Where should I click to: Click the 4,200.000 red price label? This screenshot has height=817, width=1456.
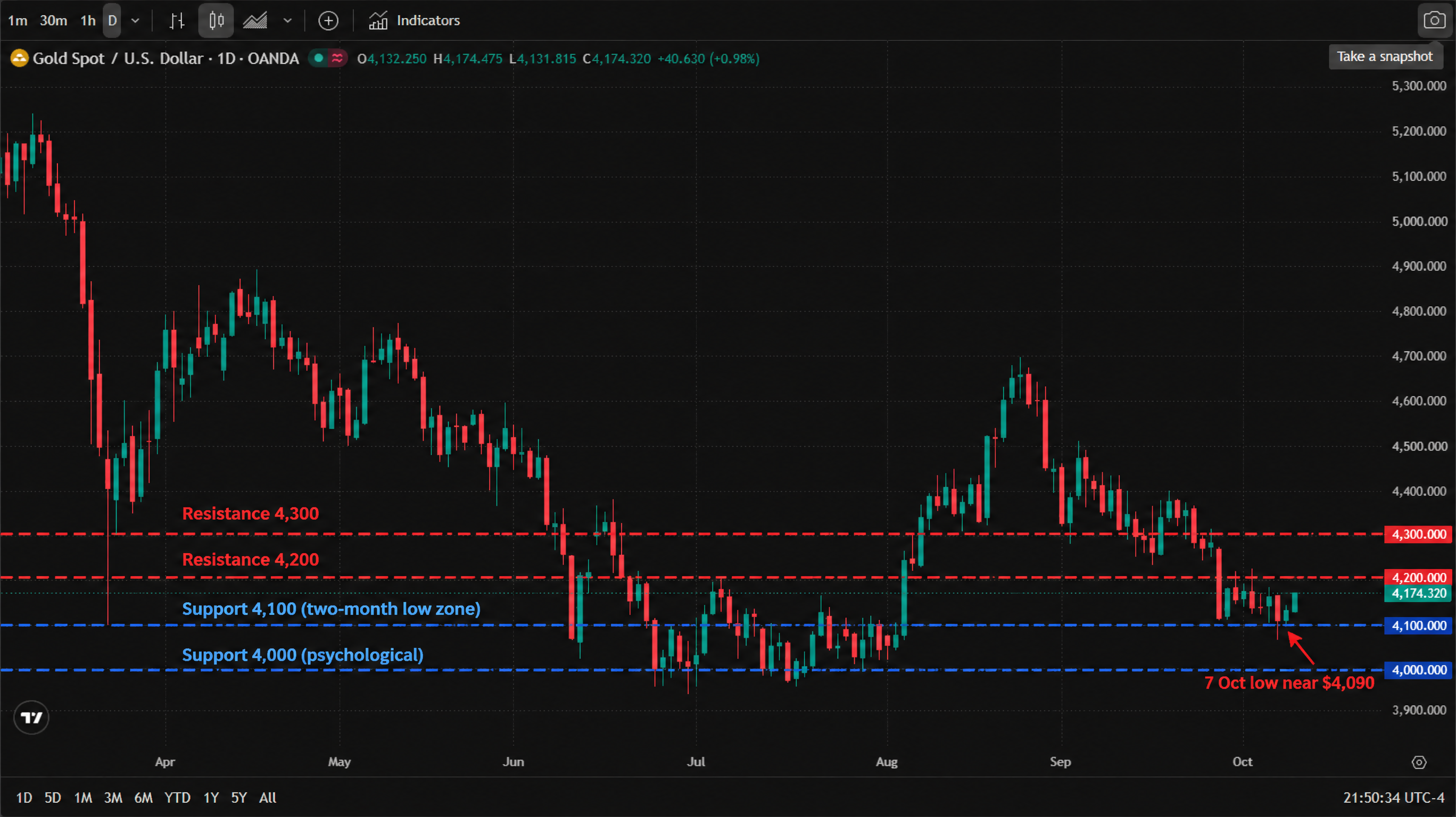pos(1418,578)
